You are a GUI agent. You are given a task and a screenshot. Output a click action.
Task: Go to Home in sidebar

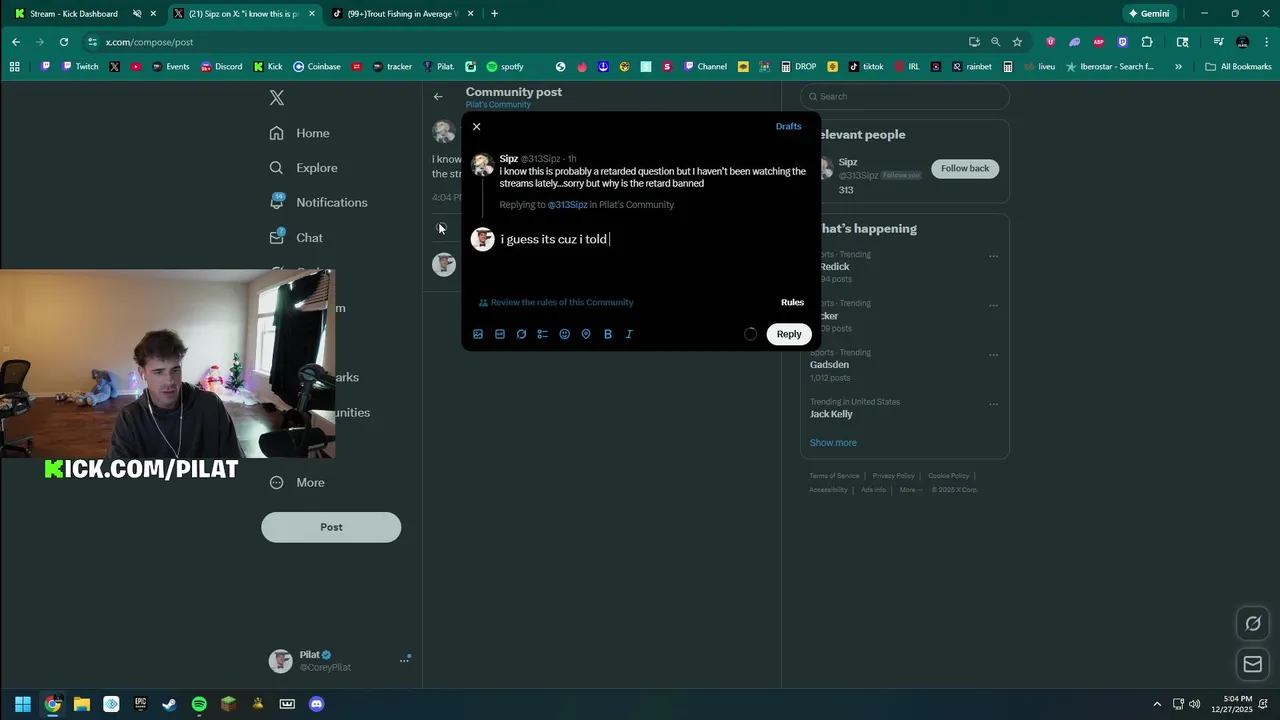pos(300,133)
